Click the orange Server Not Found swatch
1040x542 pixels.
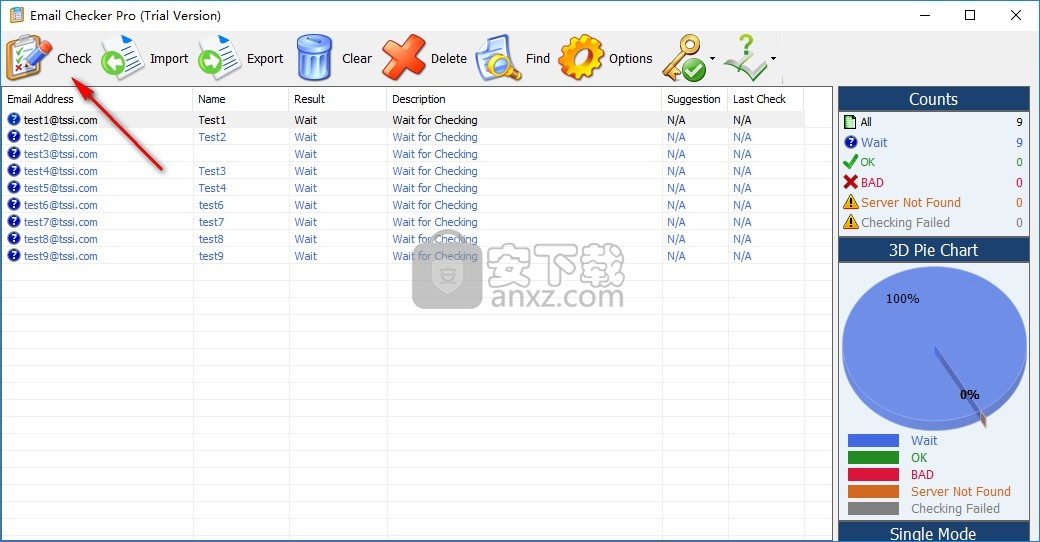(x=873, y=492)
